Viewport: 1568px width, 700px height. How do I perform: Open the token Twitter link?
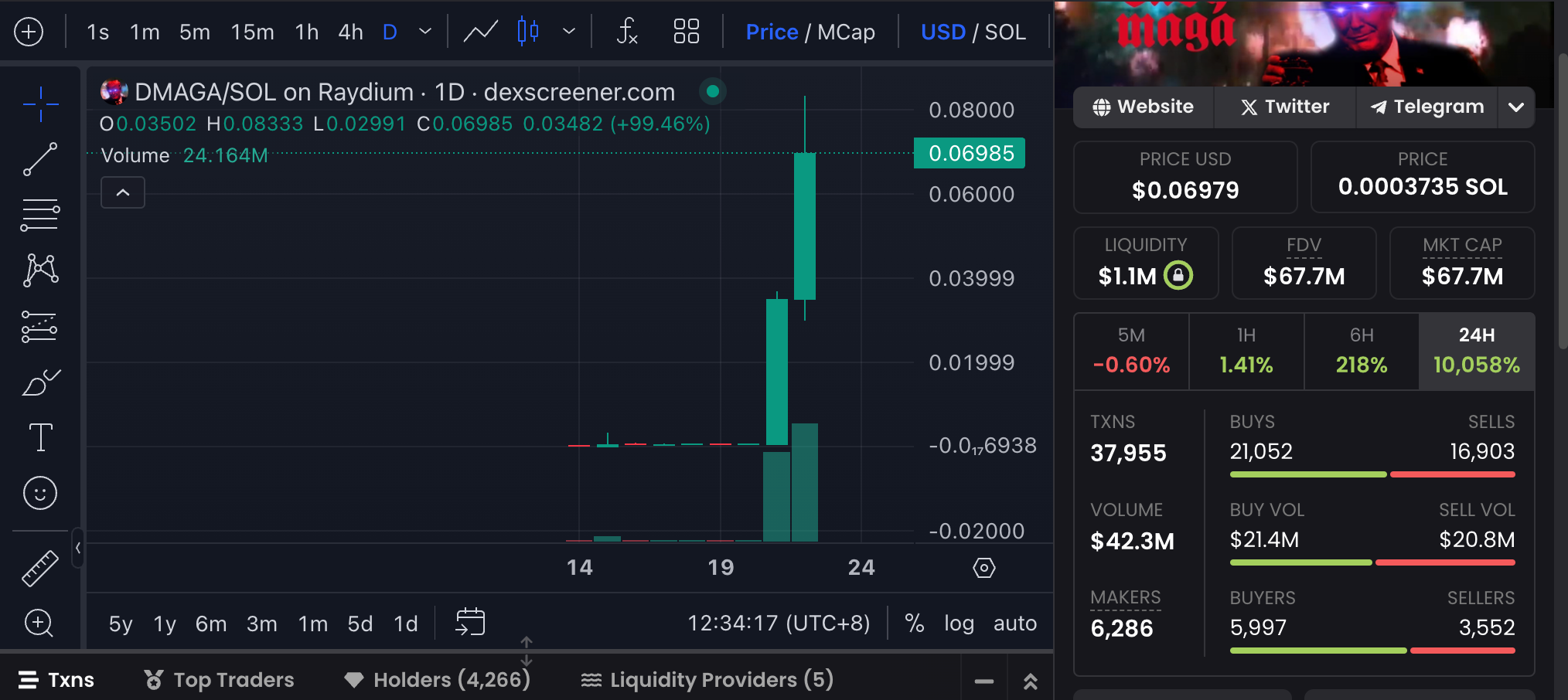(1285, 107)
